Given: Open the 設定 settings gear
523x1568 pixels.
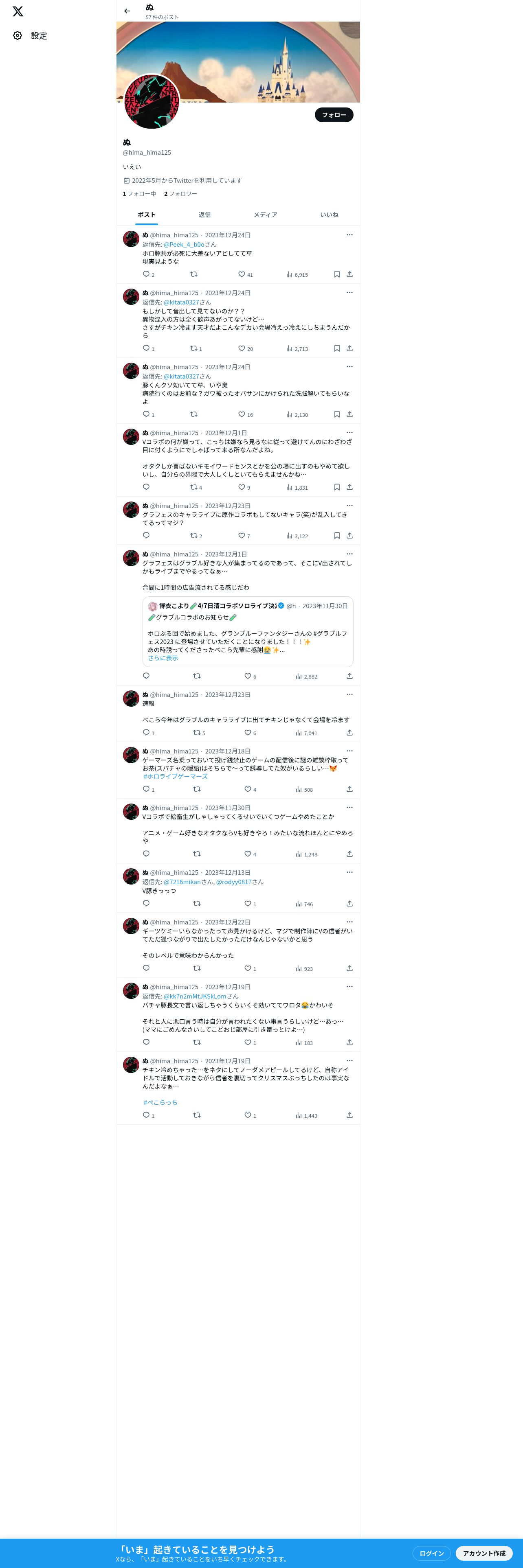Looking at the screenshot, I should tap(18, 36).
